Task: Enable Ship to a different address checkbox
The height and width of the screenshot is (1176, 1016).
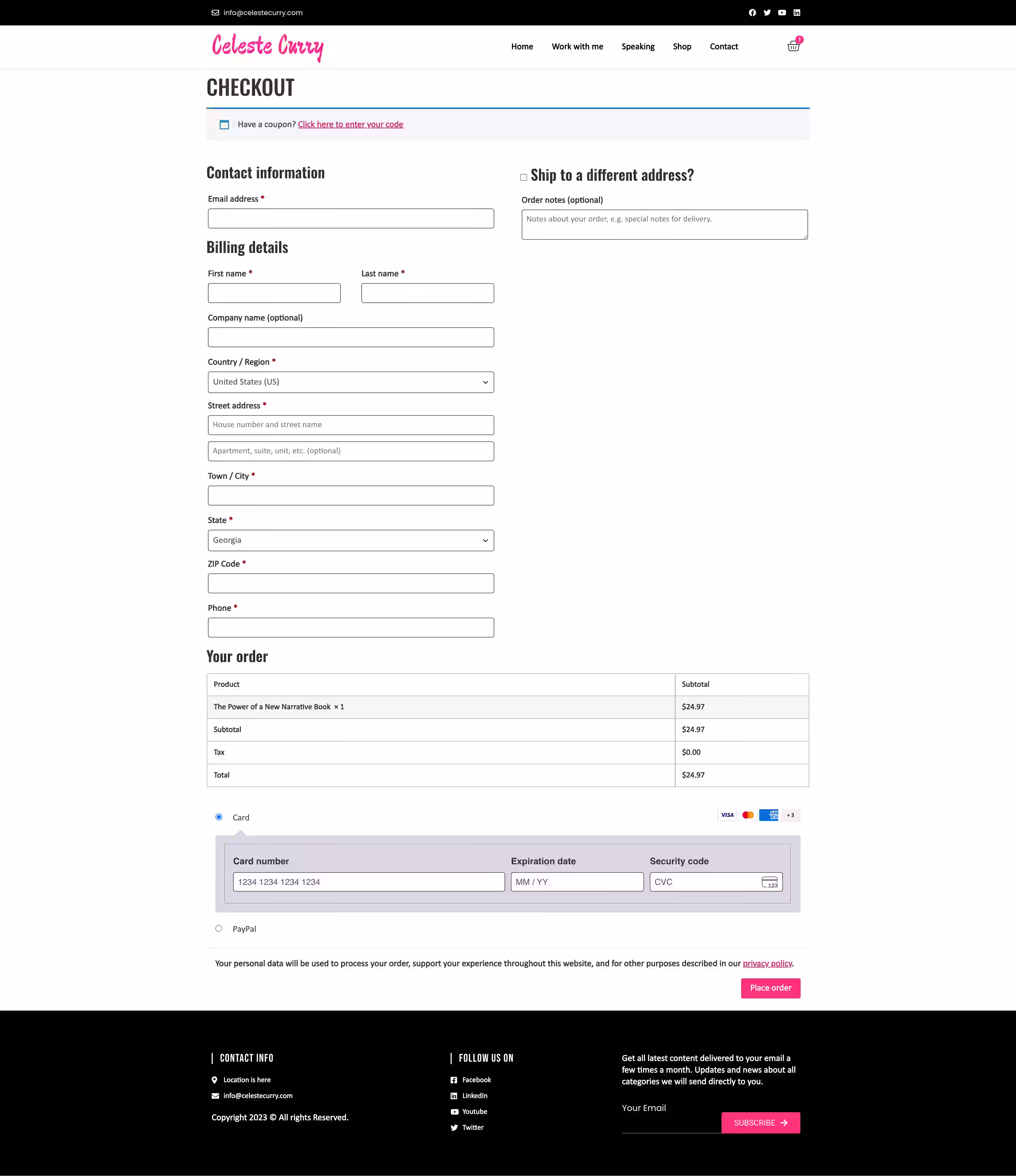Action: pyautogui.click(x=523, y=177)
